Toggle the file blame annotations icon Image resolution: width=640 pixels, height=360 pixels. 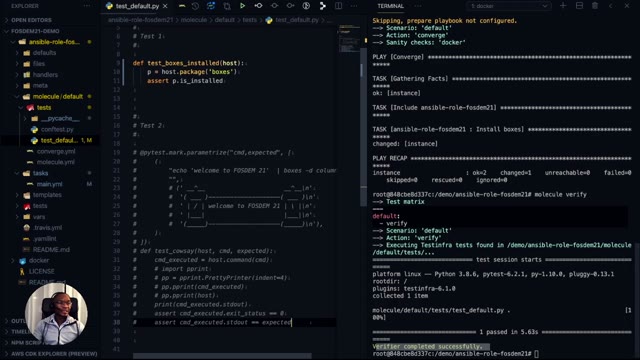(x=306, y=6)
